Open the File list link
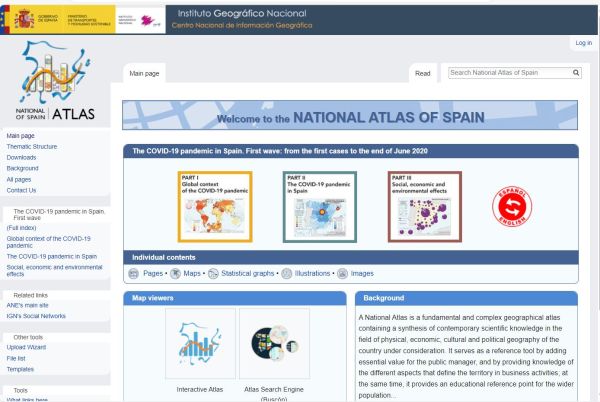Image resolution: width=600 pixels, height=402 pixels. tap(16, 358)
